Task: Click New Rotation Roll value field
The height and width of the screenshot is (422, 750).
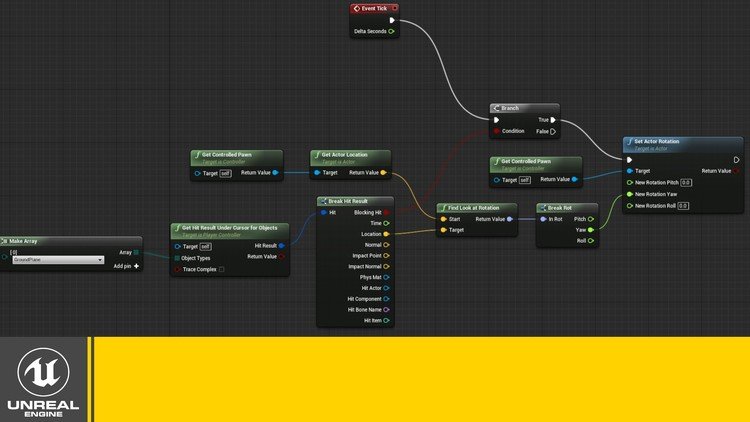Action: coord(683,206)
